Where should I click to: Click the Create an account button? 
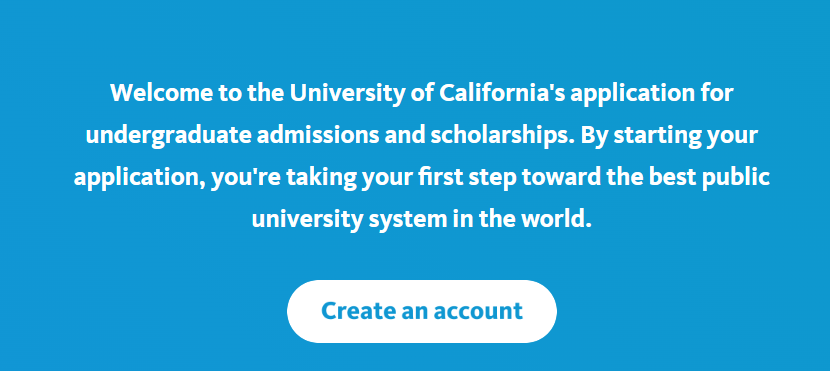coord(421,311)
